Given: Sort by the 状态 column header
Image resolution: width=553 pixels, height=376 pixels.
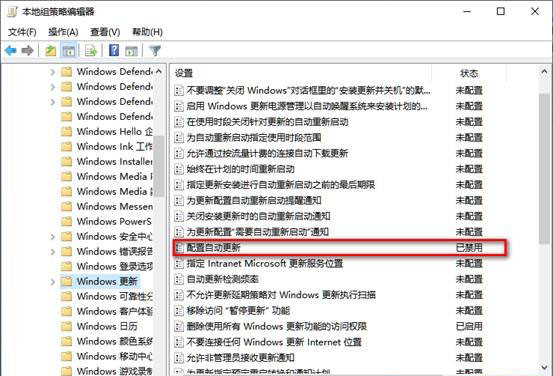Looking at the screenshot, I should (x=469, y=73).
